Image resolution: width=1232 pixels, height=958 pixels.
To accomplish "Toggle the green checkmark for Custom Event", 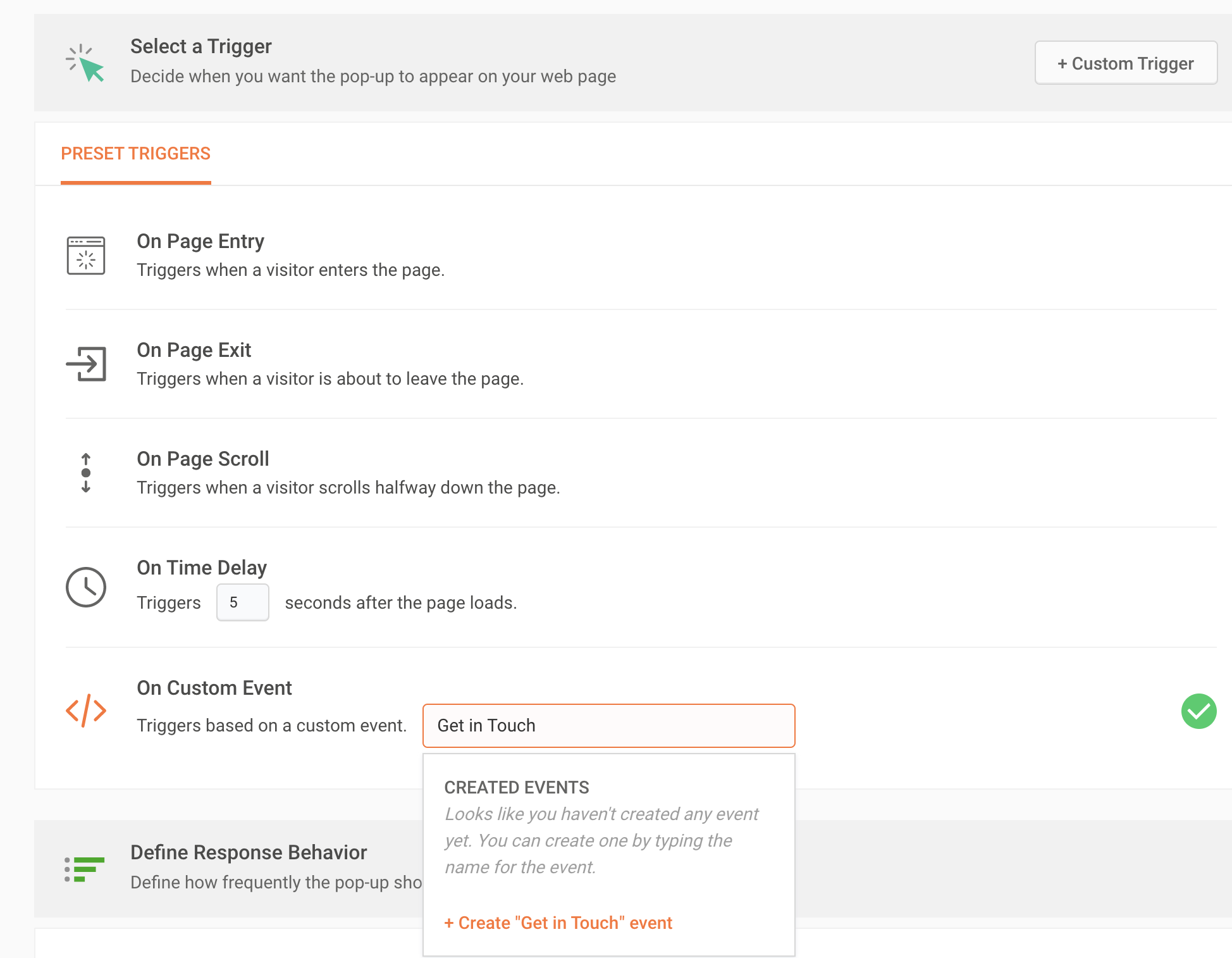I will 1198,711.
